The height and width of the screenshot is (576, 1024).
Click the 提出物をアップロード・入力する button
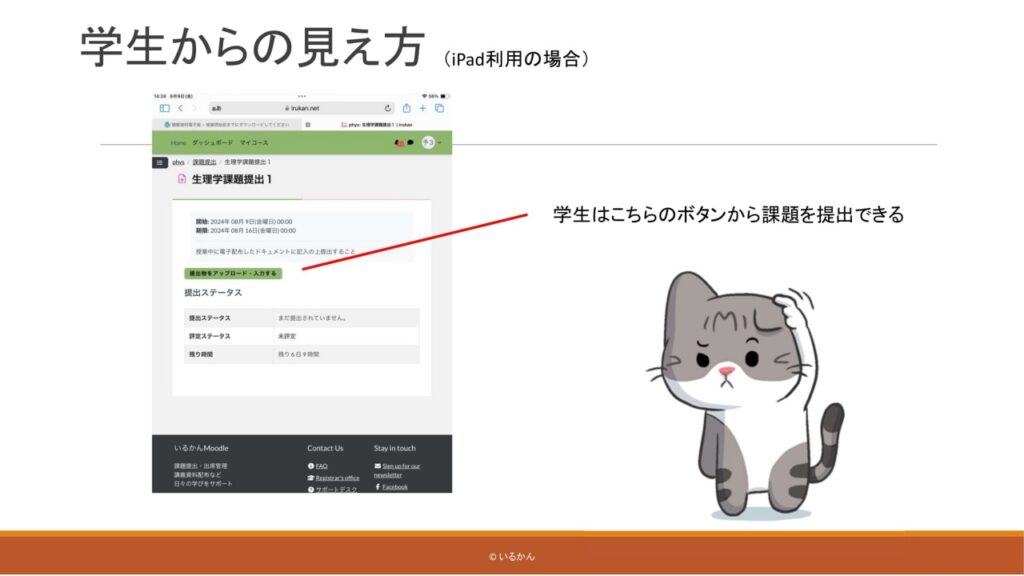[x=233, y=273]
